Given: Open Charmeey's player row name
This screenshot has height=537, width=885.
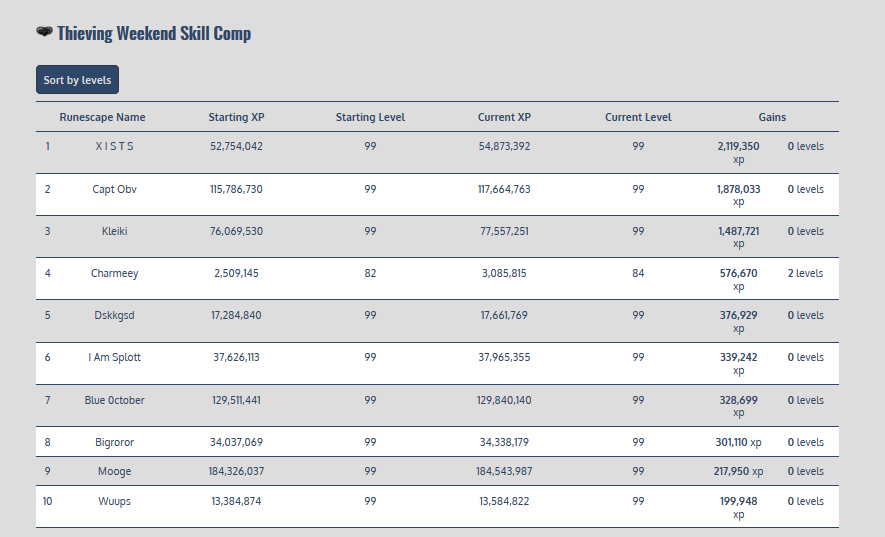Looking at the screenshot, I should [x=114, y=273].
